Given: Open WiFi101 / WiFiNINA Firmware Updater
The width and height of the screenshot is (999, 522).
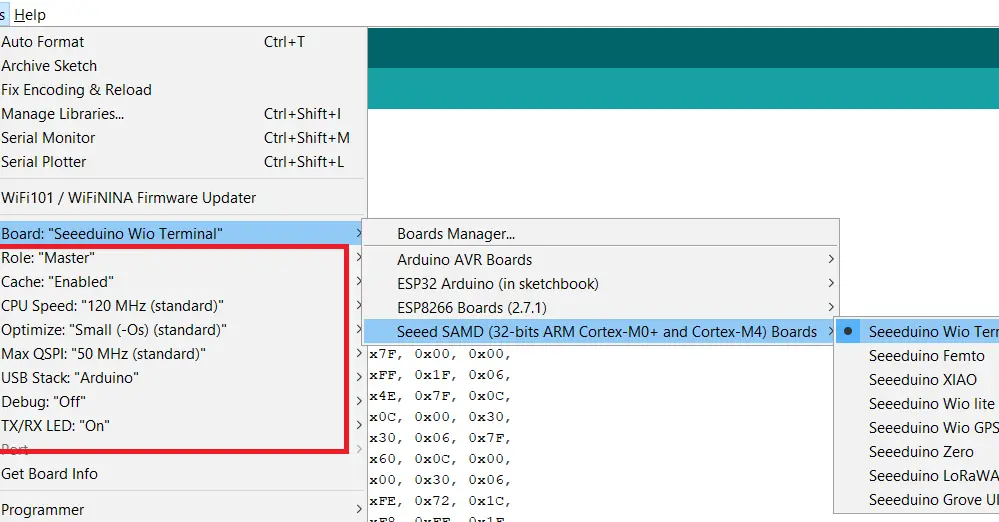Looking at the screenshot, I should pyautogui.click(x=183, y=198).
